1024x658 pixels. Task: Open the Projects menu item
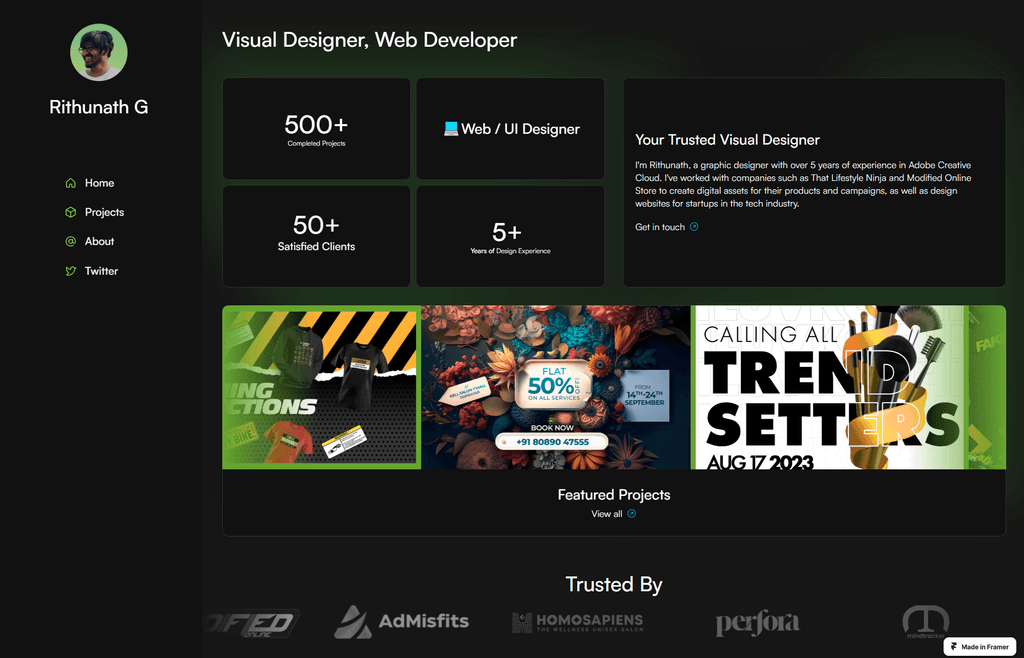coord(95,212)
